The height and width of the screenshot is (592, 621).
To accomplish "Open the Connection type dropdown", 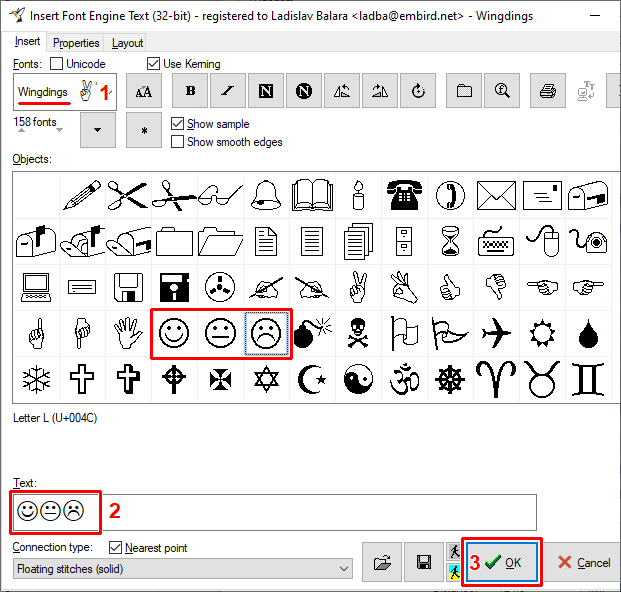I will point(183,568).
